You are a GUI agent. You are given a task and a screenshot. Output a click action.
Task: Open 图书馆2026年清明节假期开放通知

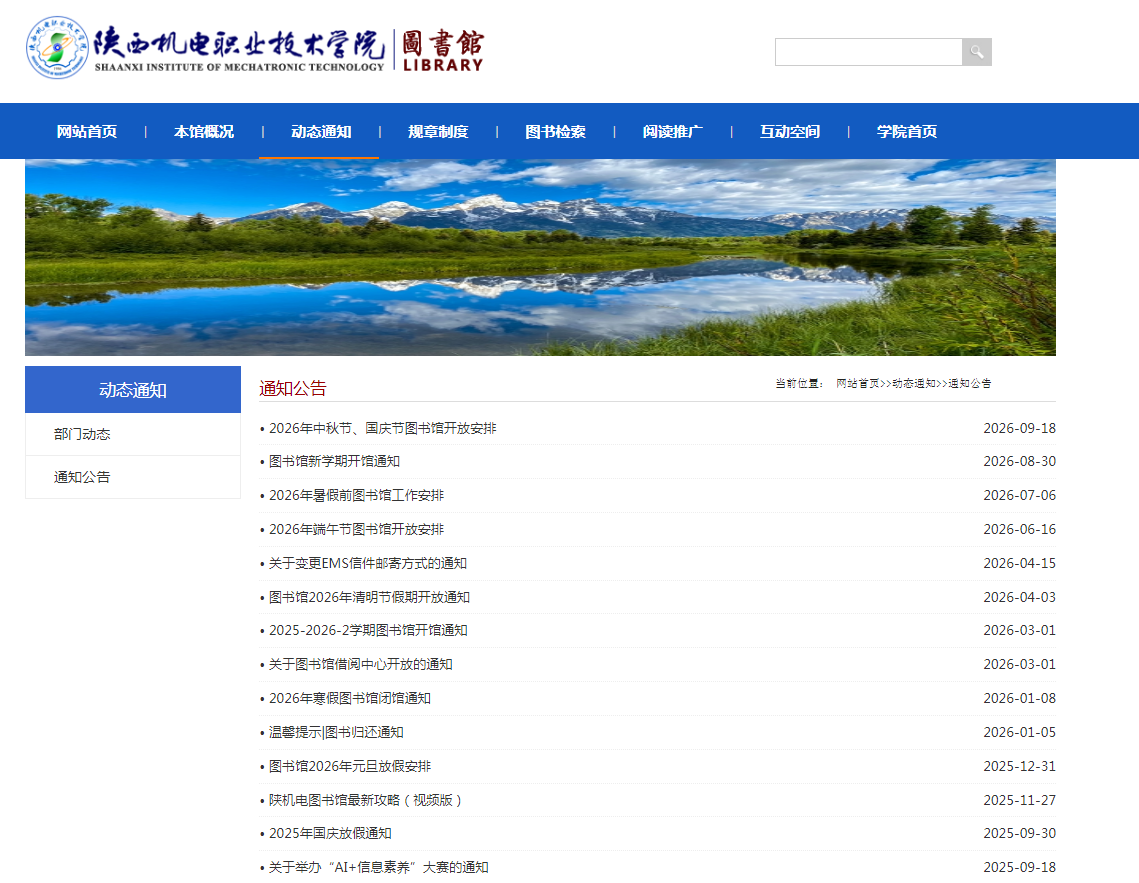tap(369, 597)
